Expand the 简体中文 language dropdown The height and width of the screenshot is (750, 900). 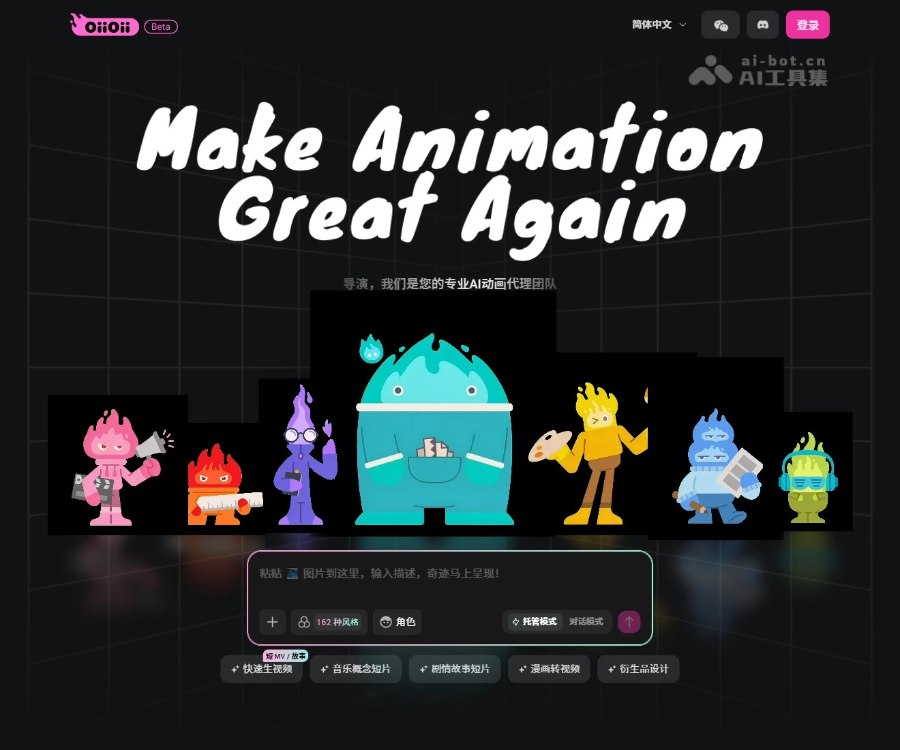click(659, 25)
